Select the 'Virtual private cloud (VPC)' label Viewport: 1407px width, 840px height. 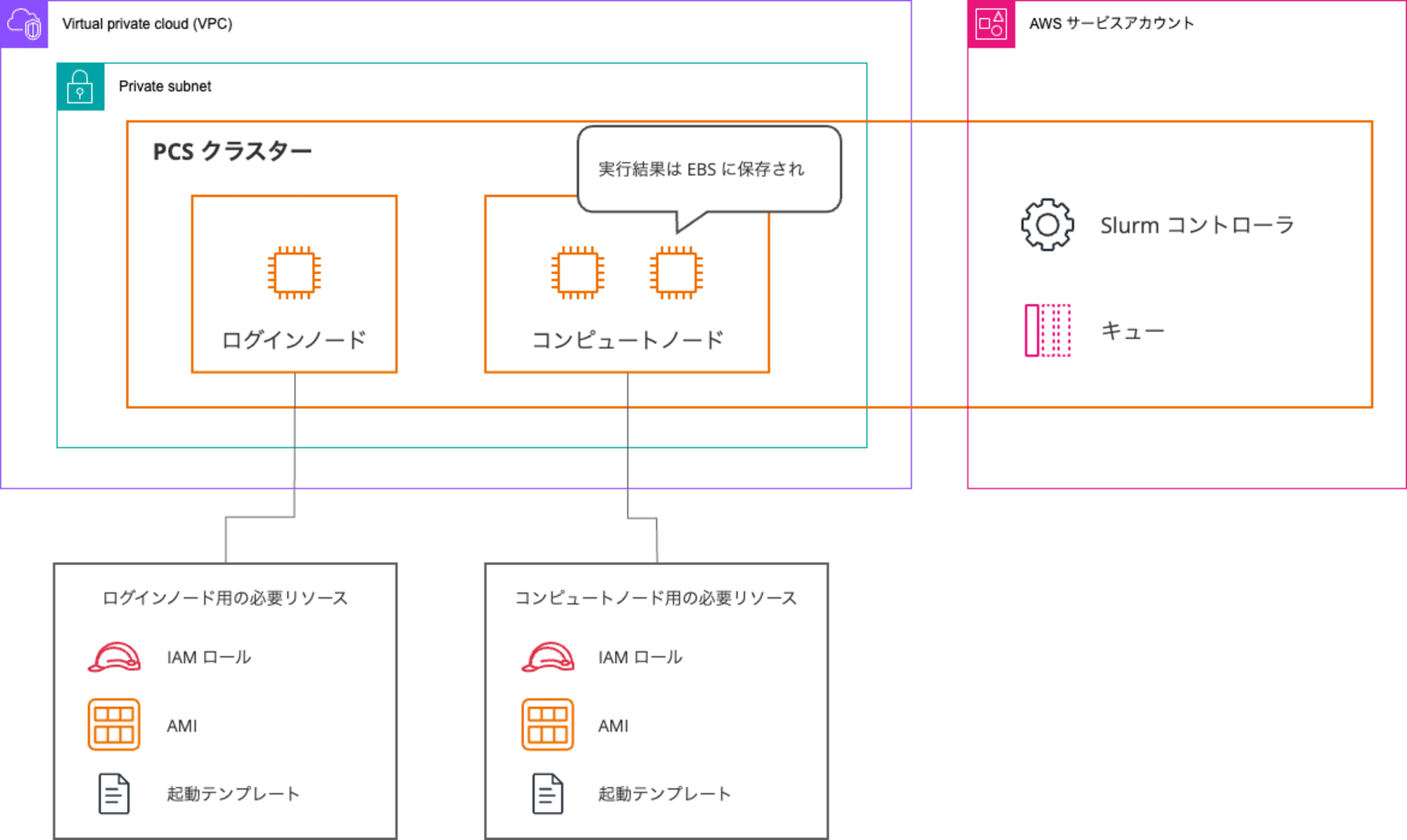[147, 24]
